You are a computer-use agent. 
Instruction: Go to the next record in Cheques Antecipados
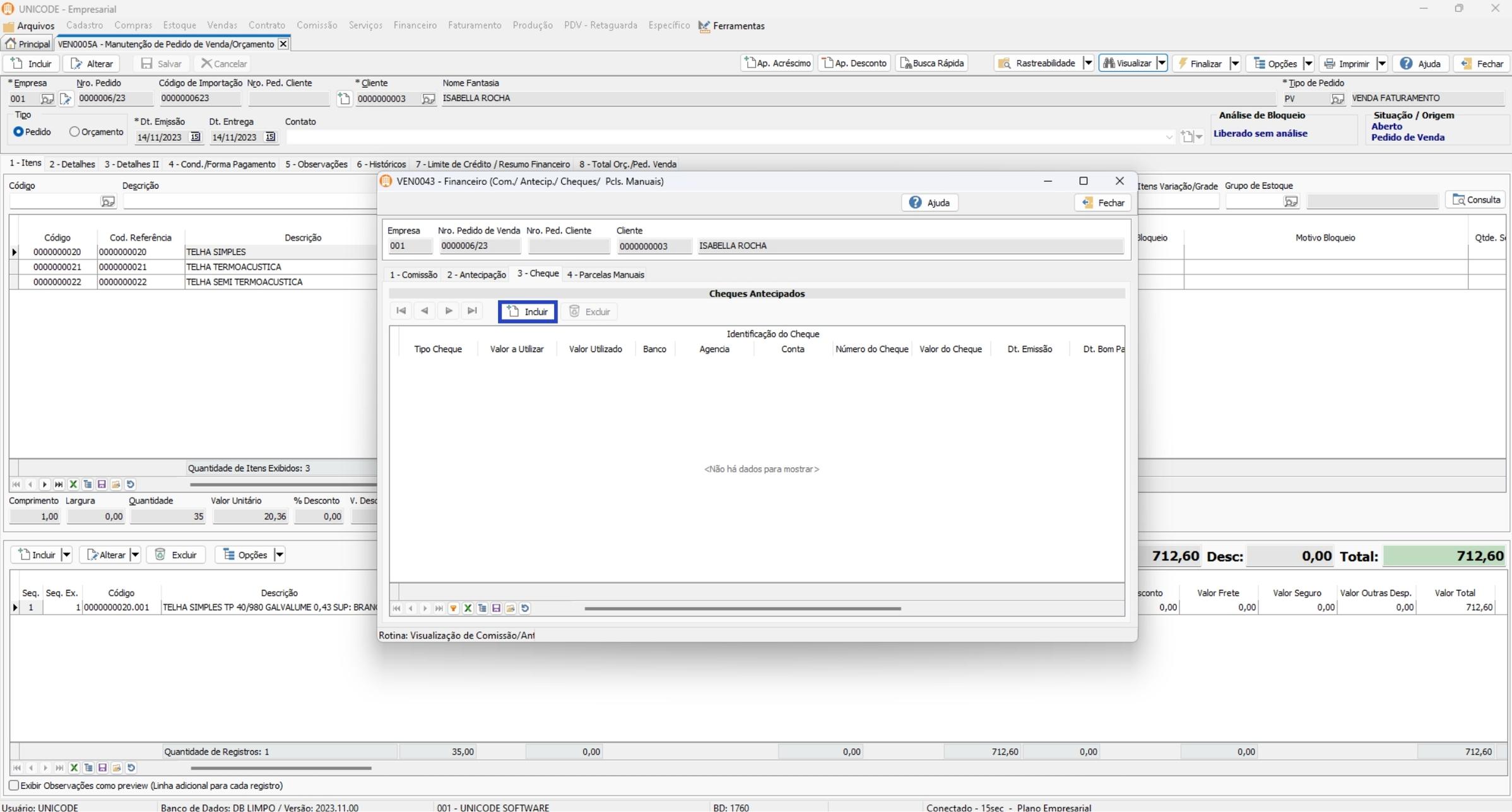pos(449,311)
